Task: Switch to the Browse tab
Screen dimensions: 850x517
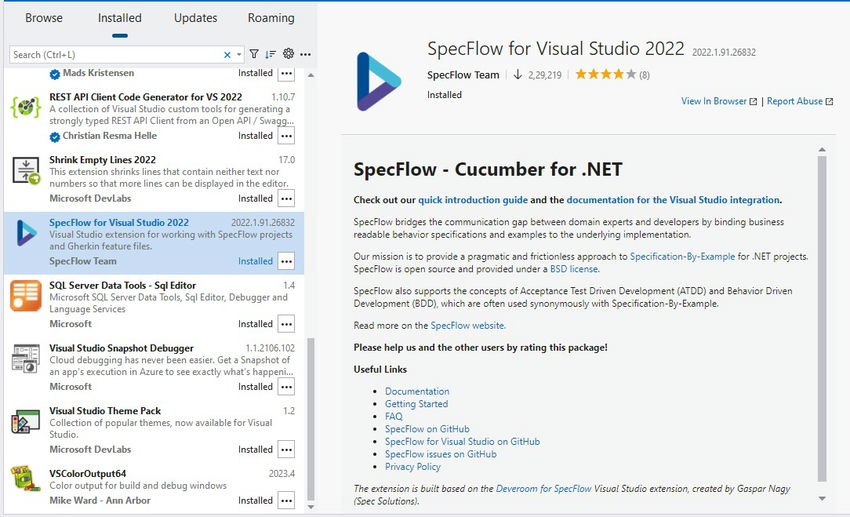Action: [x=44, y=18]
